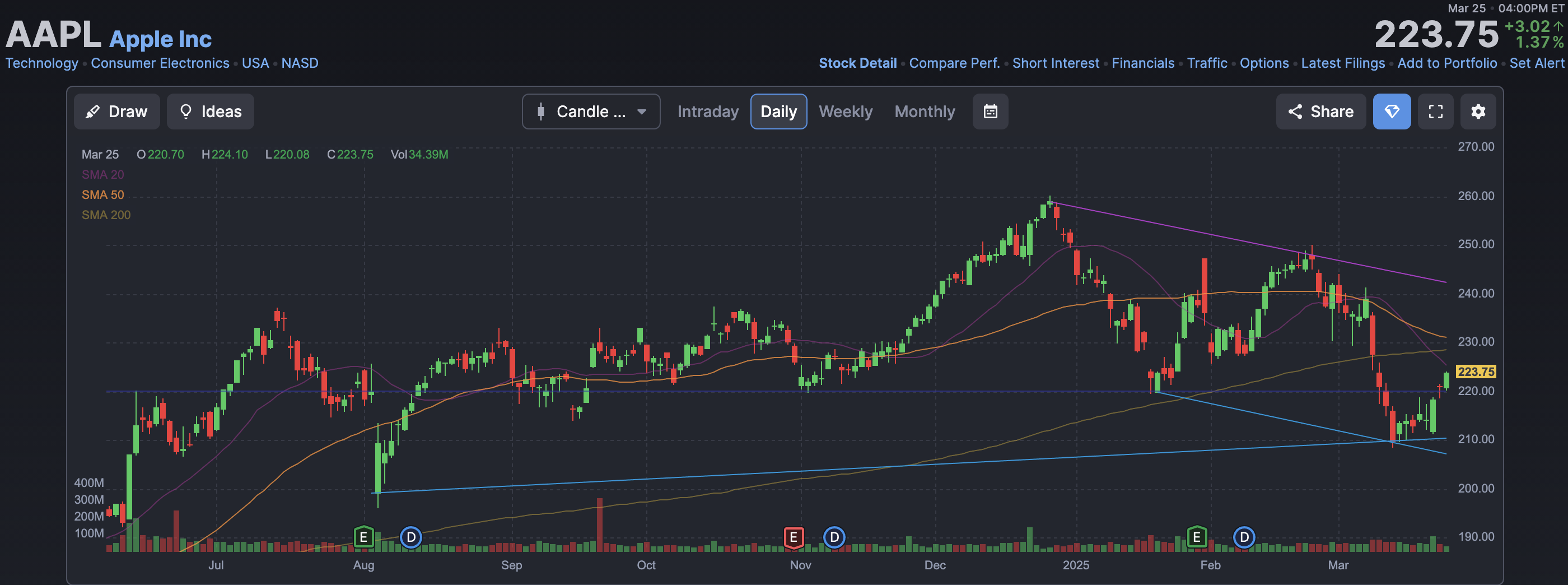Click the August dividend D marker

(411, 537)
